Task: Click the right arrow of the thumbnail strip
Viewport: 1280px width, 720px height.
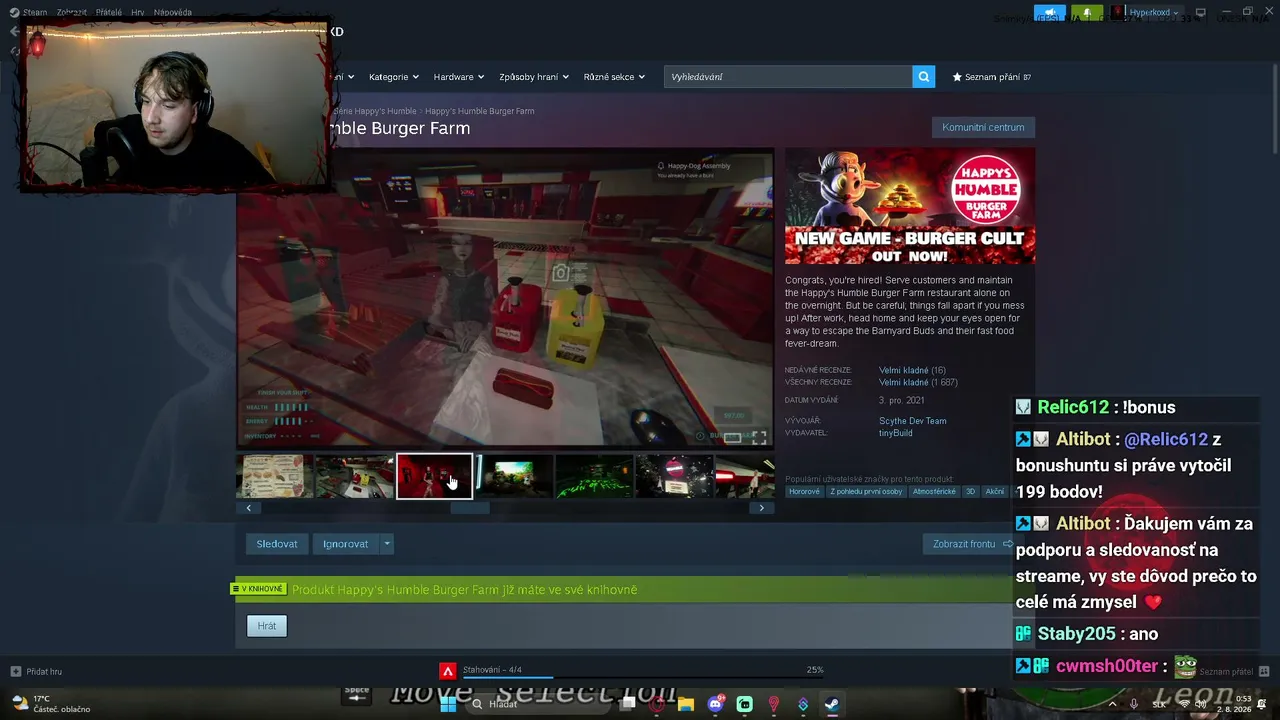Action: click(761, 508)
